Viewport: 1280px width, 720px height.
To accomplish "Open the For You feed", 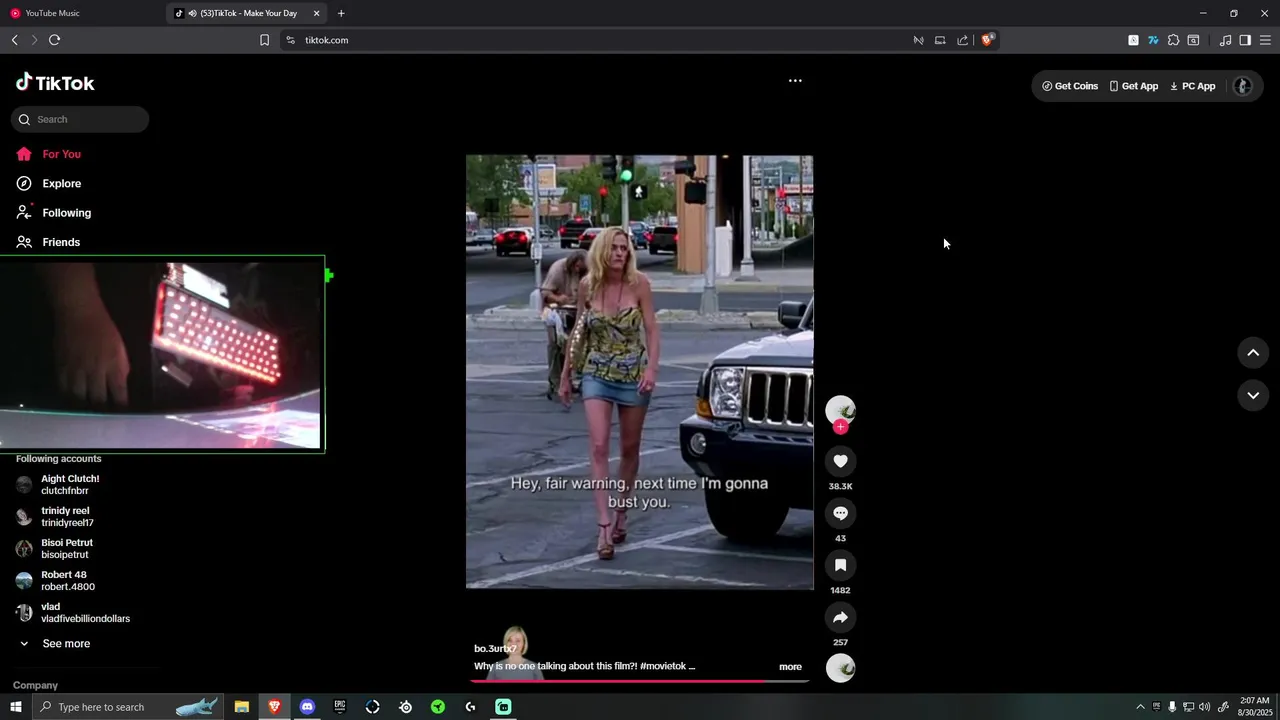I will 61,154.
